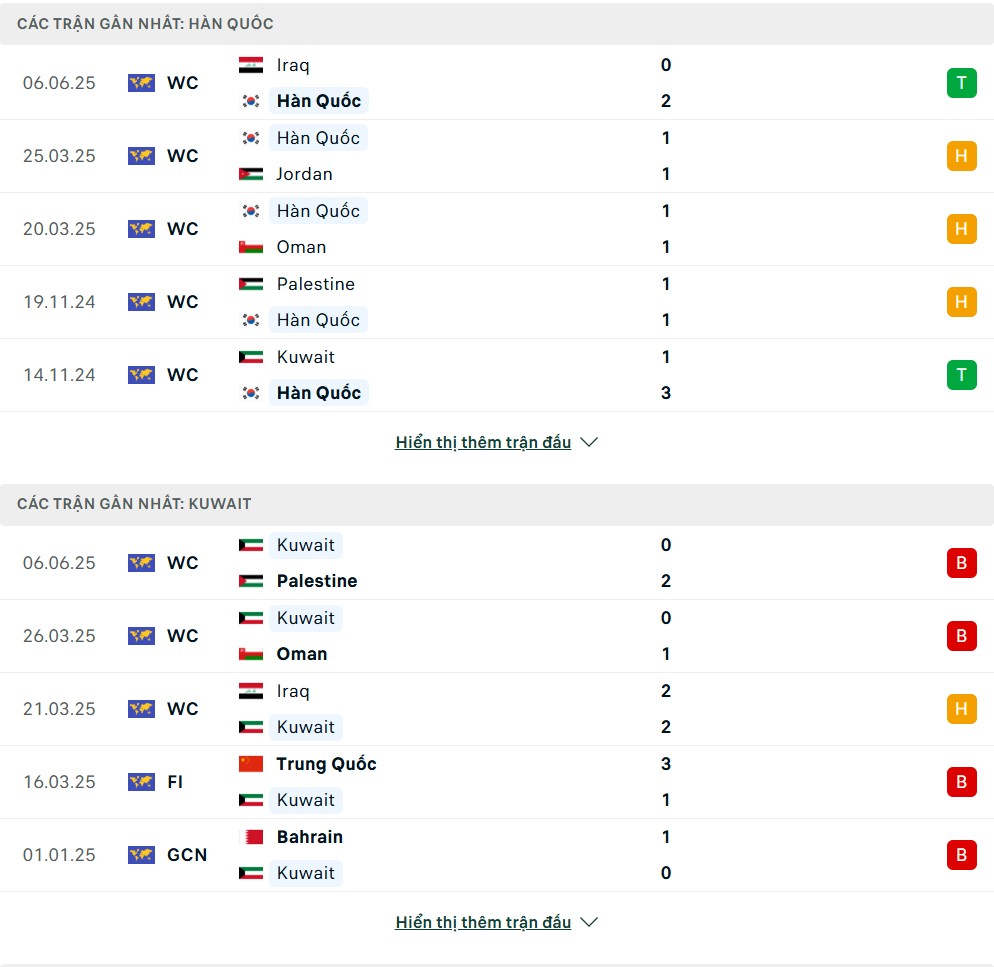994x967 pixels.
Task: Click the China flag next to Trung Quốc
Action: tap(251, 764)
